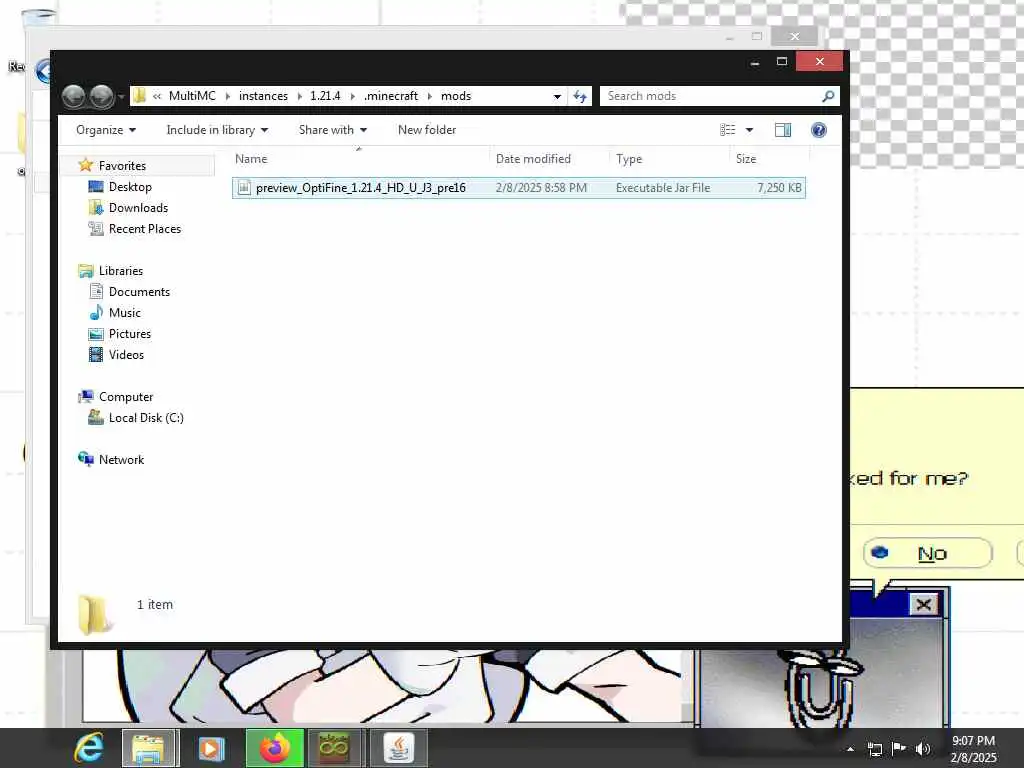Open Internet Explorer from the taskbar
Image resolution: width=1024 pixels, height=768 pixels.
89,748
